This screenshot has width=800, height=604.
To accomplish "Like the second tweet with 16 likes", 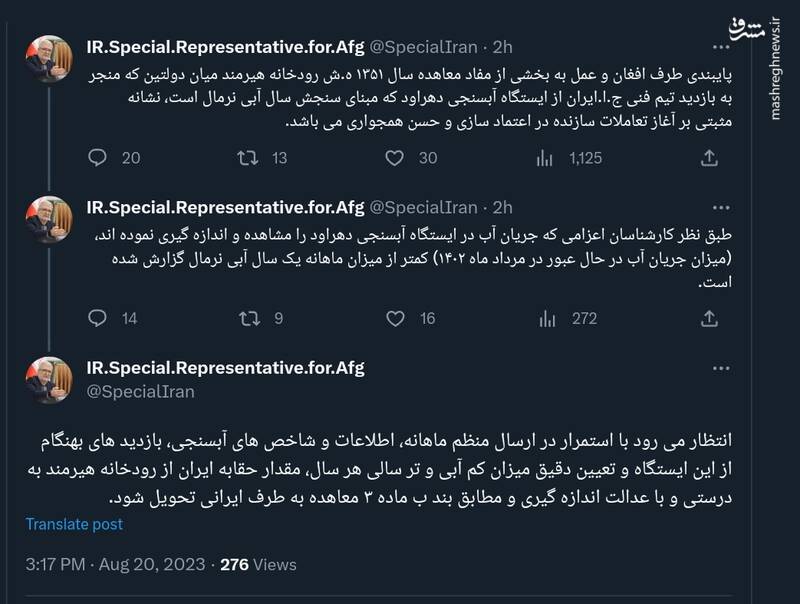I will coord(396,319).
